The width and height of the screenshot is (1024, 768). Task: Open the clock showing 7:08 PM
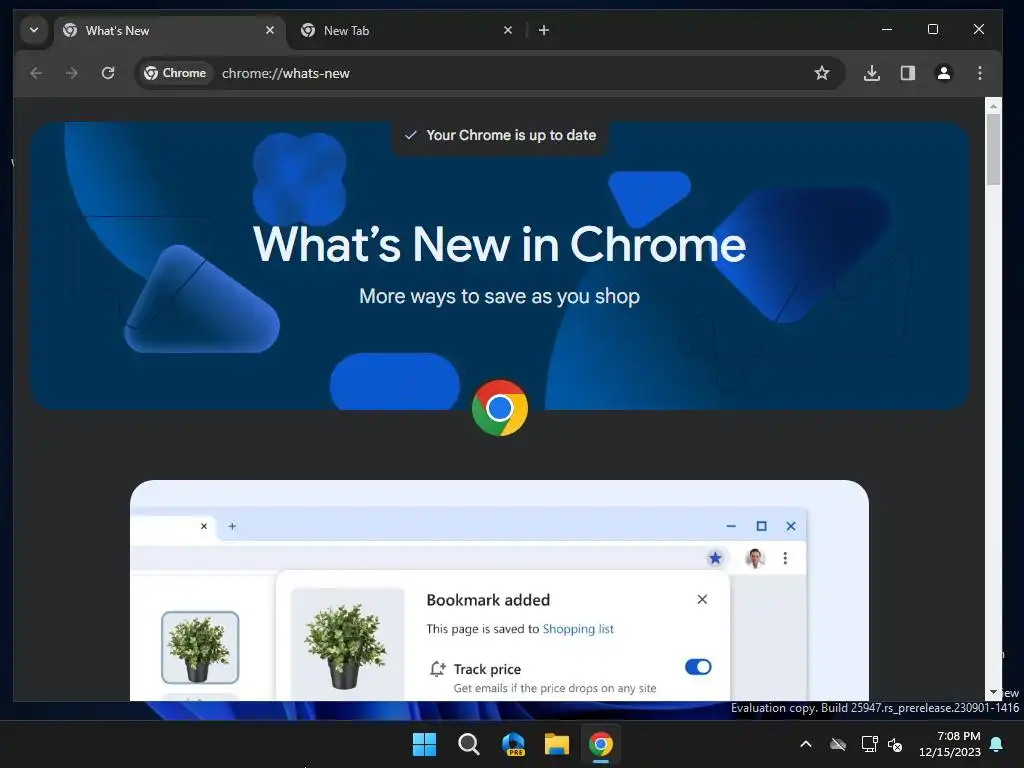pyautogui.click(x=950, y=744)
